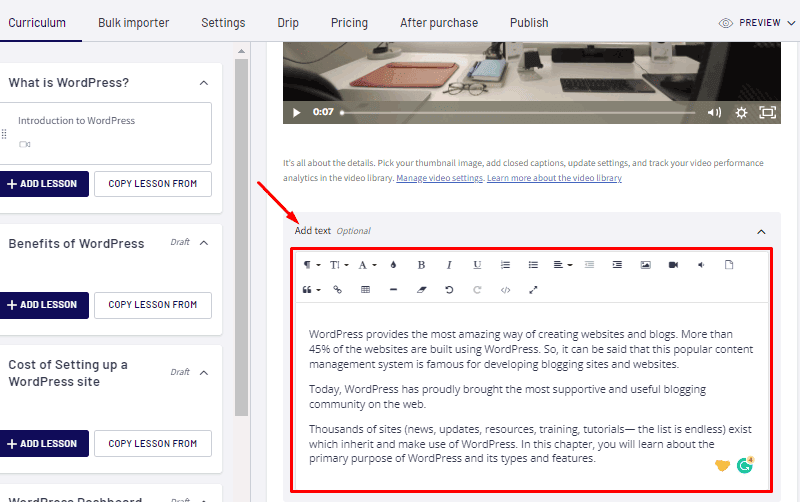This screenshot has height=502, width=800.
Task: Toggle underline formatting
Action: coord(477,265)
